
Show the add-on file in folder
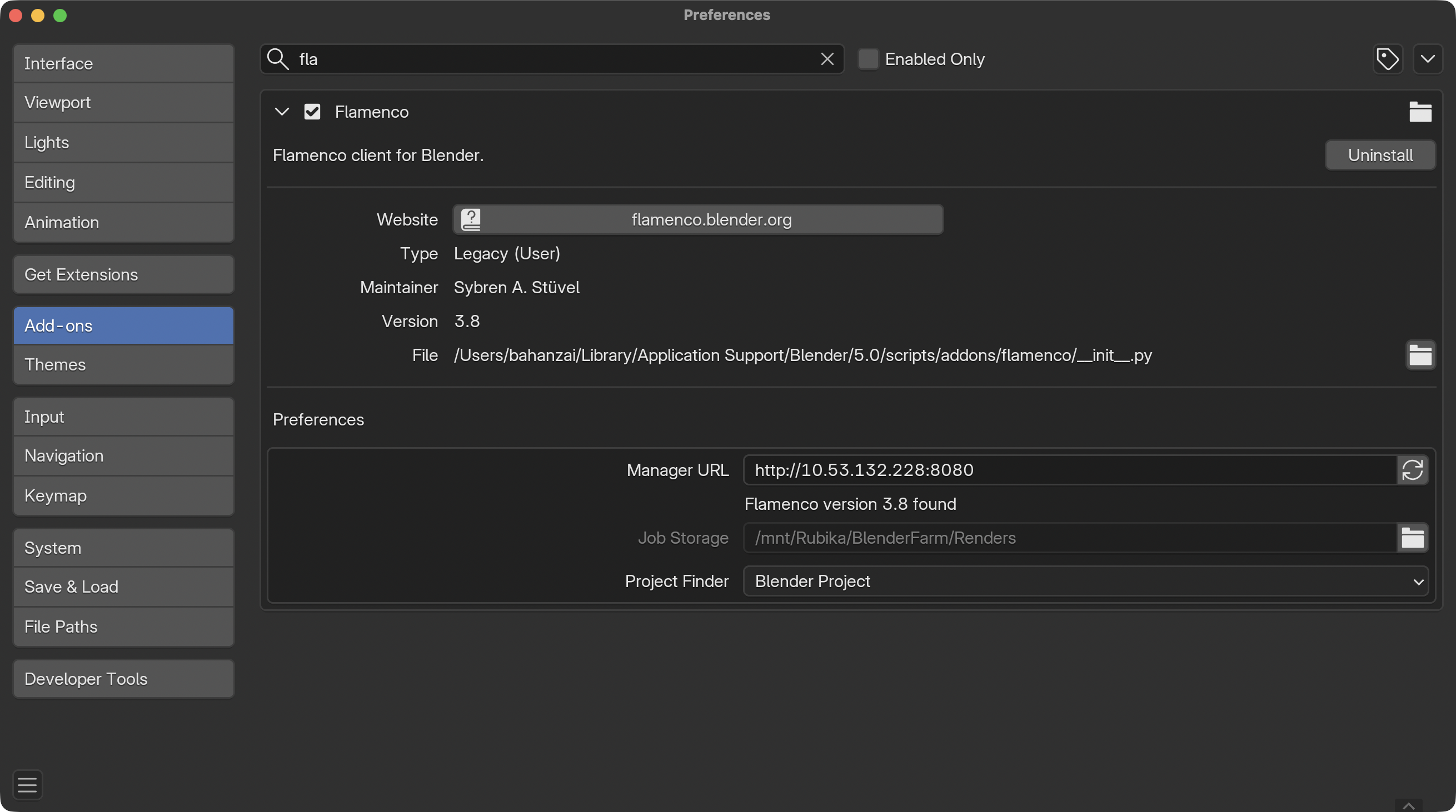tap(1420, 355)
